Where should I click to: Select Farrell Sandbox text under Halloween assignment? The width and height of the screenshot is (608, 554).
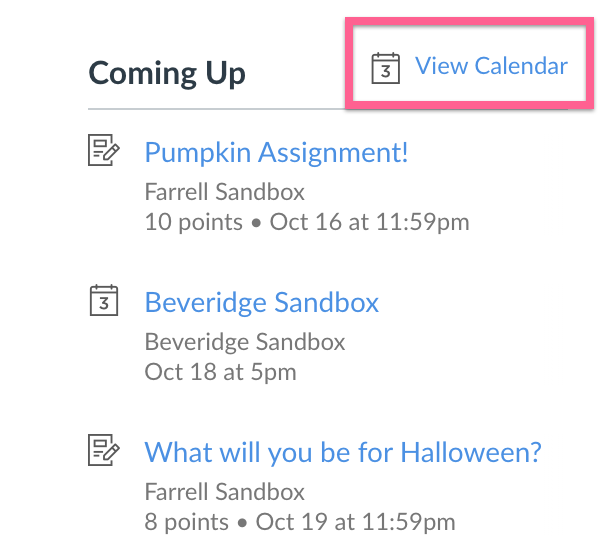(225, 492)
